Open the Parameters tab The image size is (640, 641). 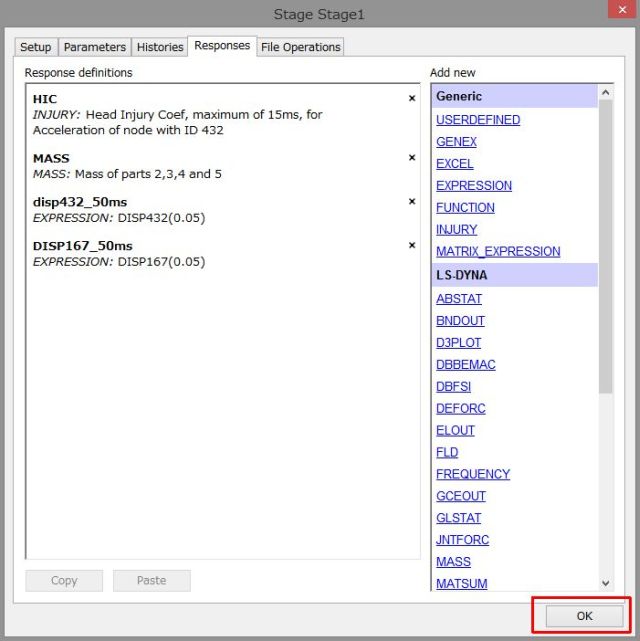(95, 47)
